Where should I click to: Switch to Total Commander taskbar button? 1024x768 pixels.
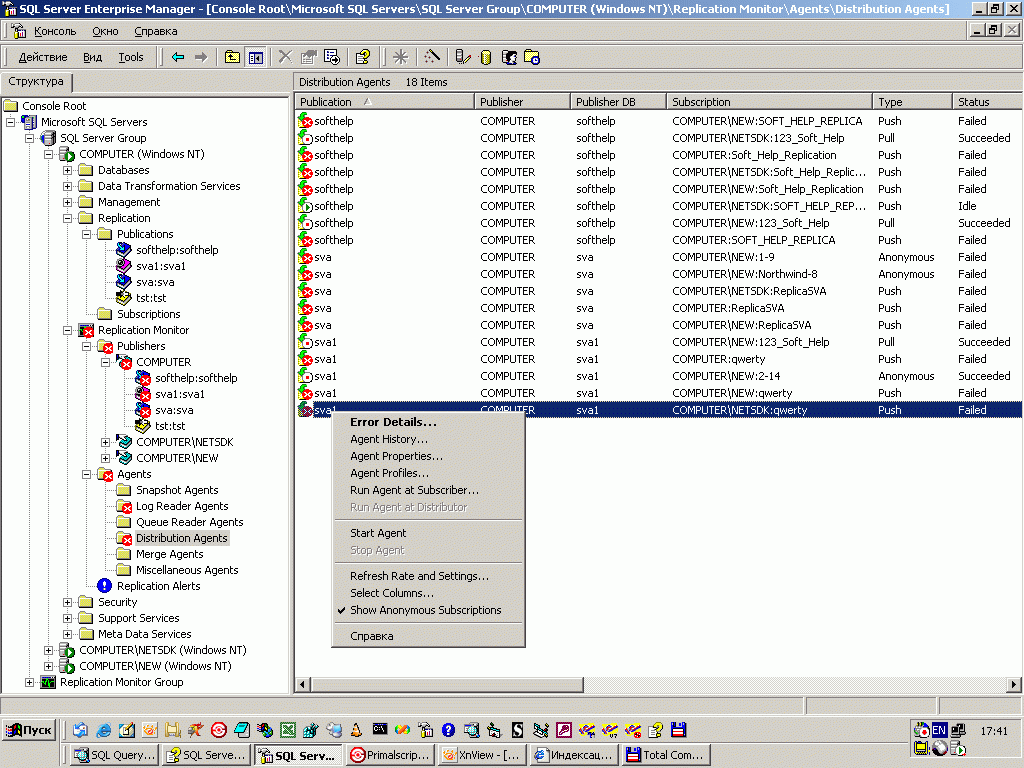click(666, 755)
